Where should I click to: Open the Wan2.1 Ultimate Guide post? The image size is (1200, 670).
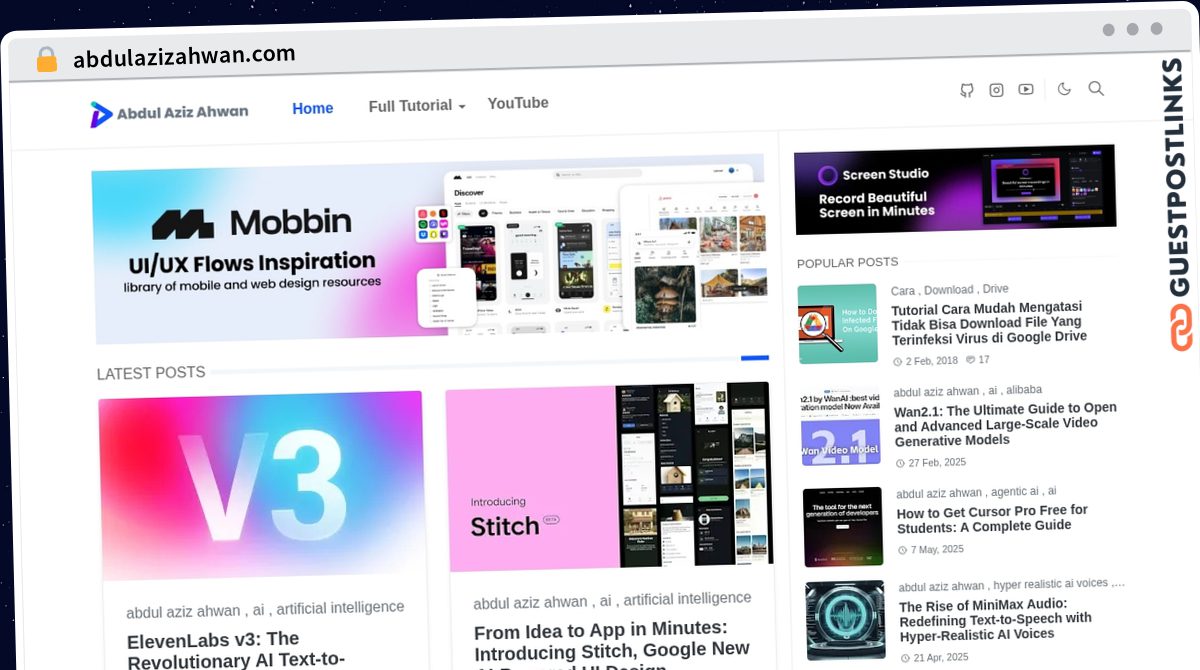coord(1006,424)
